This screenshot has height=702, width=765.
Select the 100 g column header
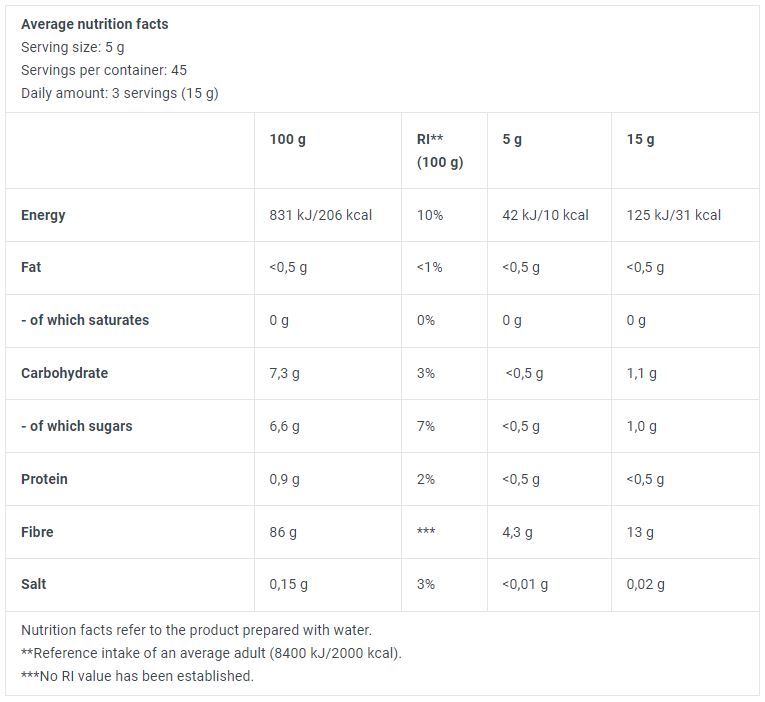coord(288,139)
